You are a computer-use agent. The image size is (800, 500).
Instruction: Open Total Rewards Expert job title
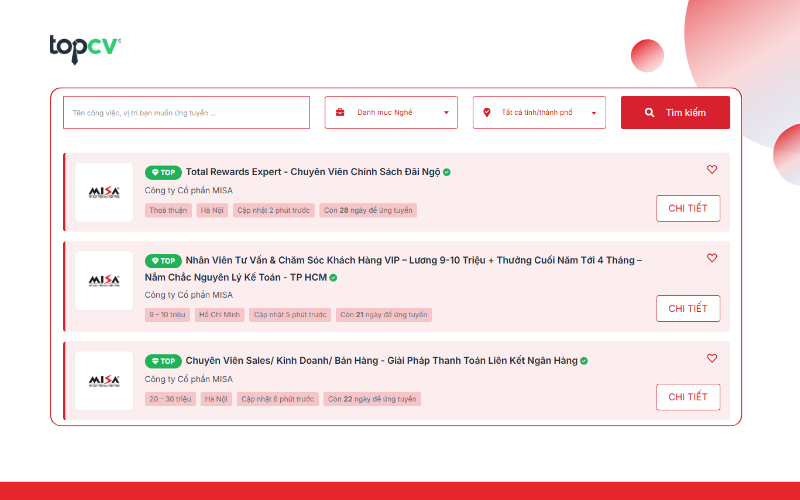click(x=313, y=172)
